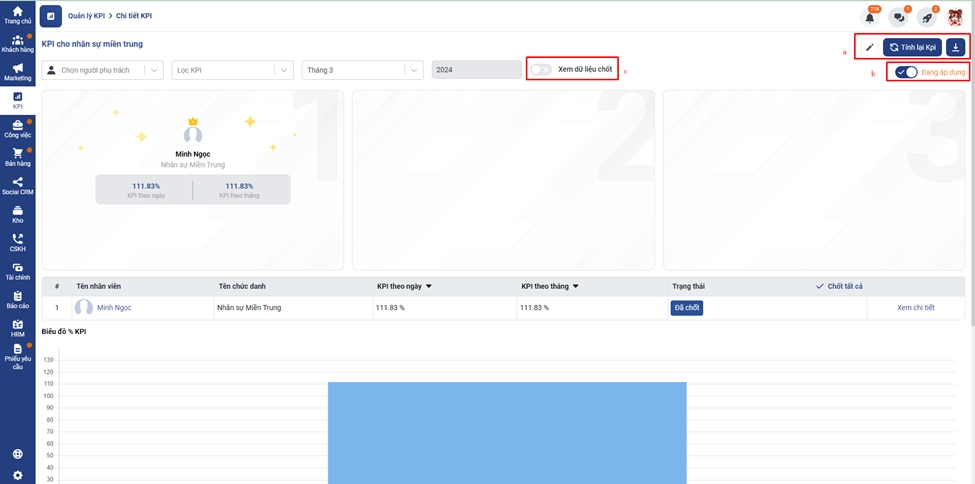Open the notifications bell icon
The image size is (975, 484).
[x=869, y=17]
